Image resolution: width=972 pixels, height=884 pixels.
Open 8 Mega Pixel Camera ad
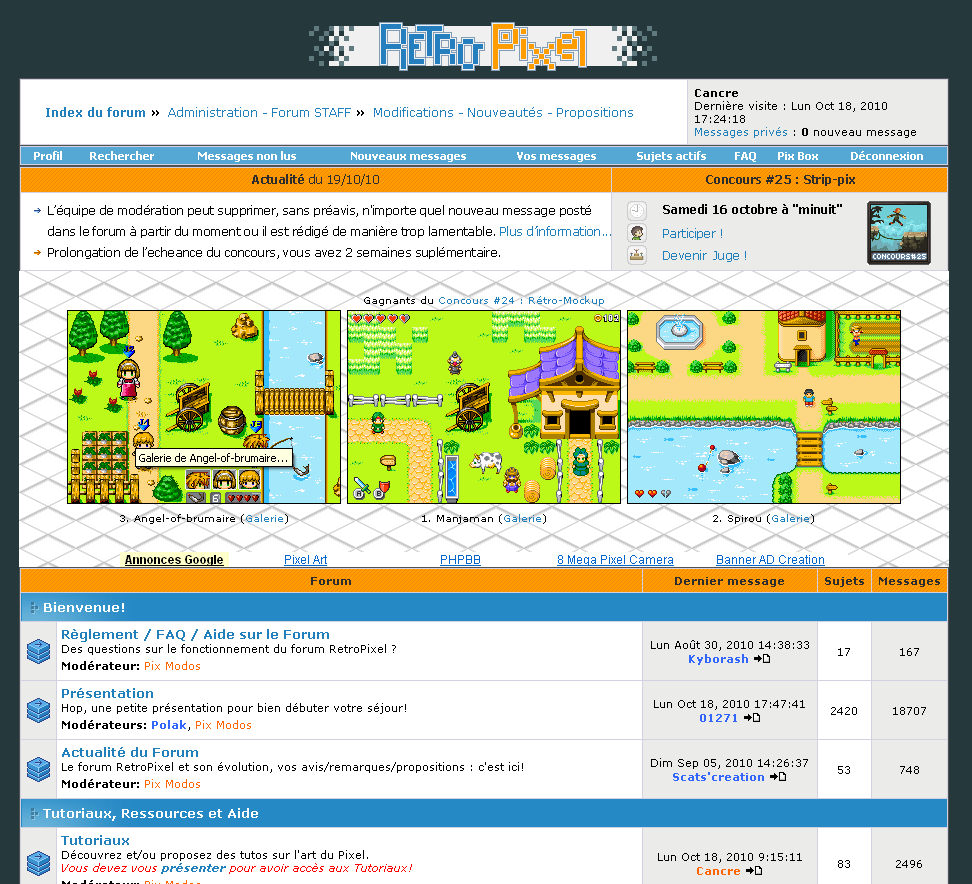pos(615,560)
